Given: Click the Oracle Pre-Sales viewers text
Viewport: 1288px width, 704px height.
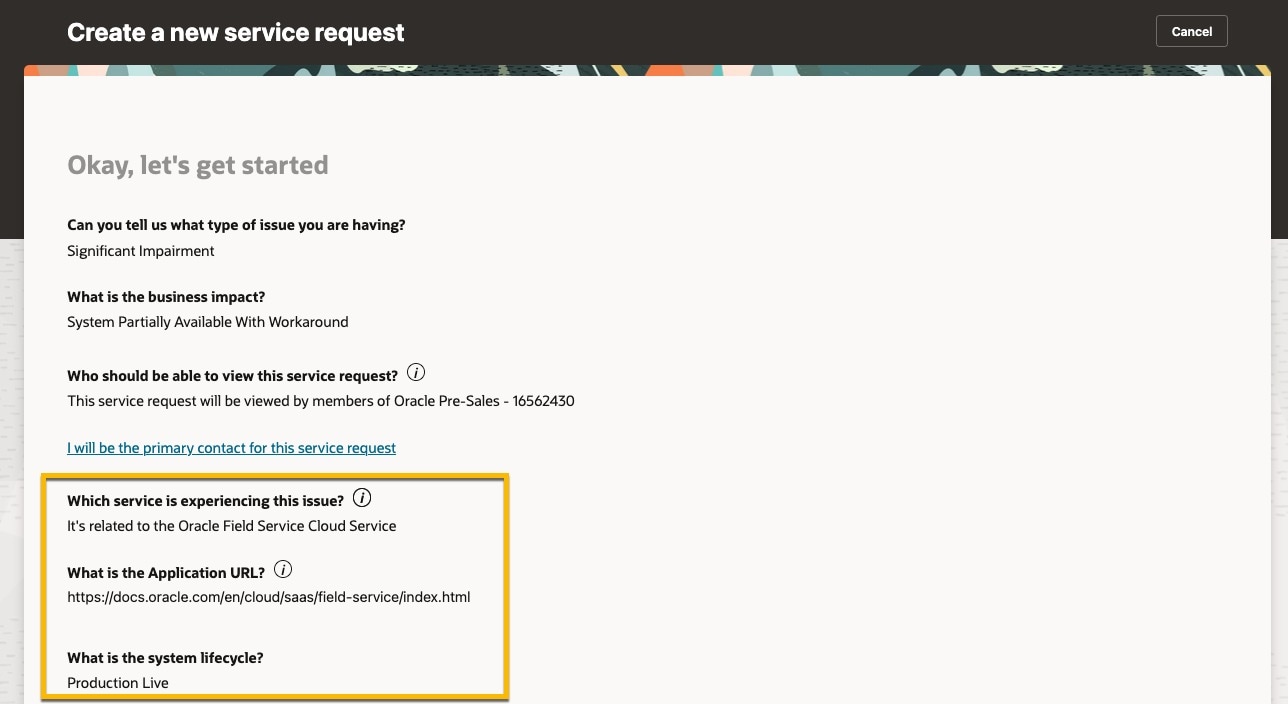Looking at the screenshot, I should (320, 401).
